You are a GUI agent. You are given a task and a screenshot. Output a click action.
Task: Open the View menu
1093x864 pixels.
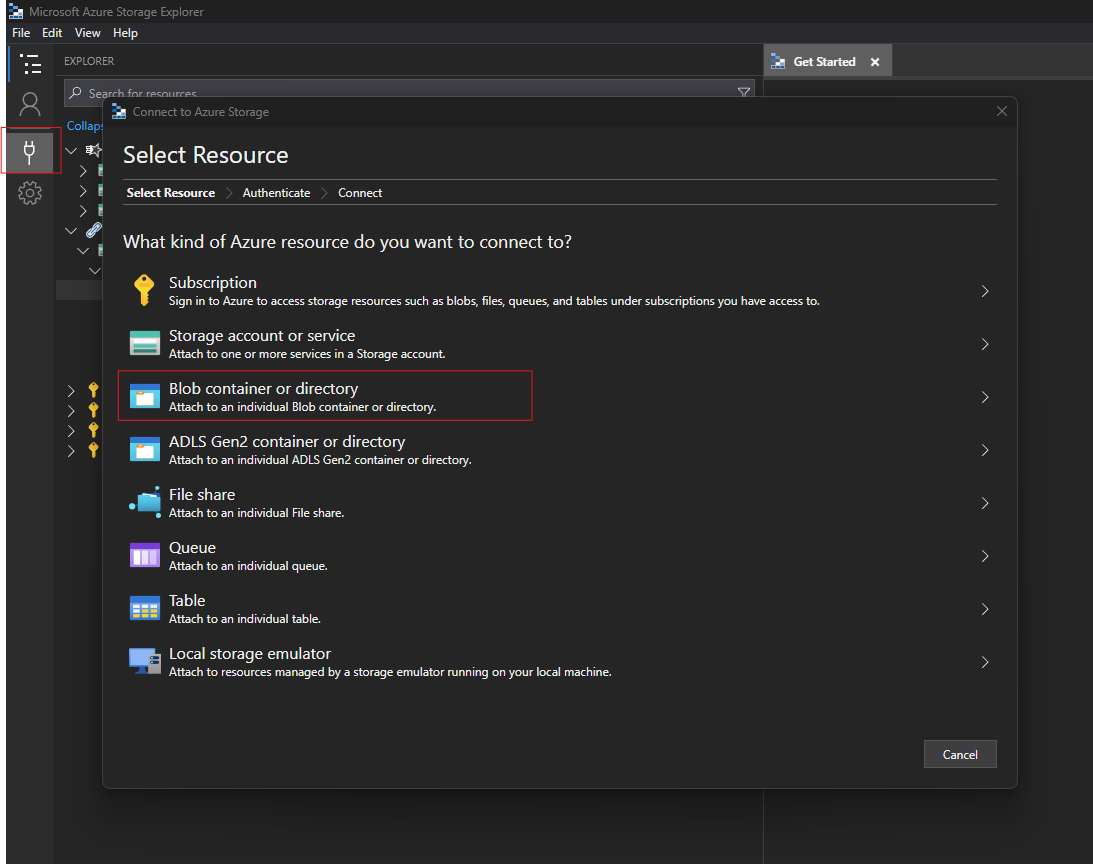[x=87, y=33]
